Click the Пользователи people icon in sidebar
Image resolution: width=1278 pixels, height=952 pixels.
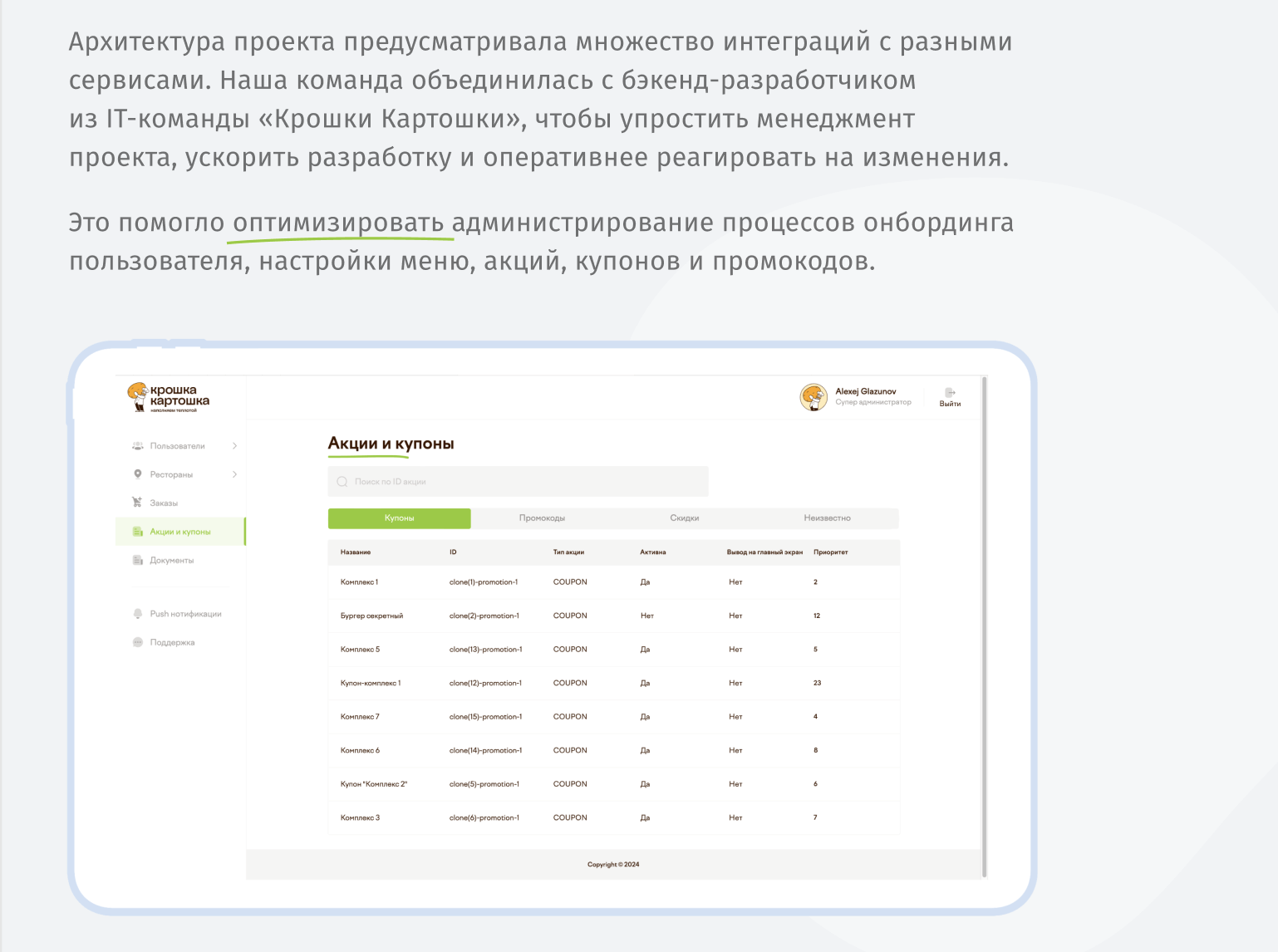[x=138, y=446]
